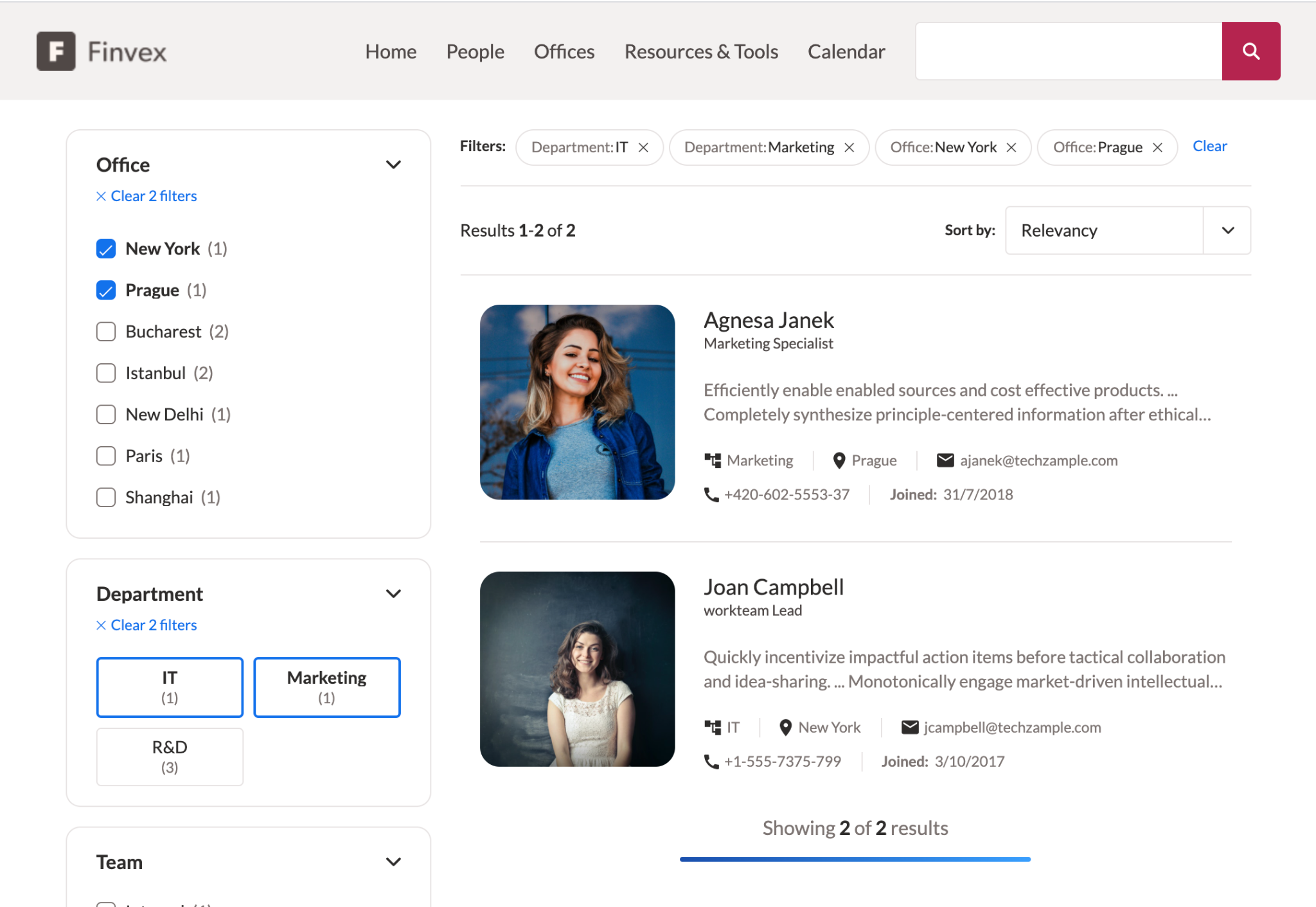Open the Sort by Relevancy dropdown
Image resolution: width=1316 pixels, height=907 pixels.
point(1128,230)
